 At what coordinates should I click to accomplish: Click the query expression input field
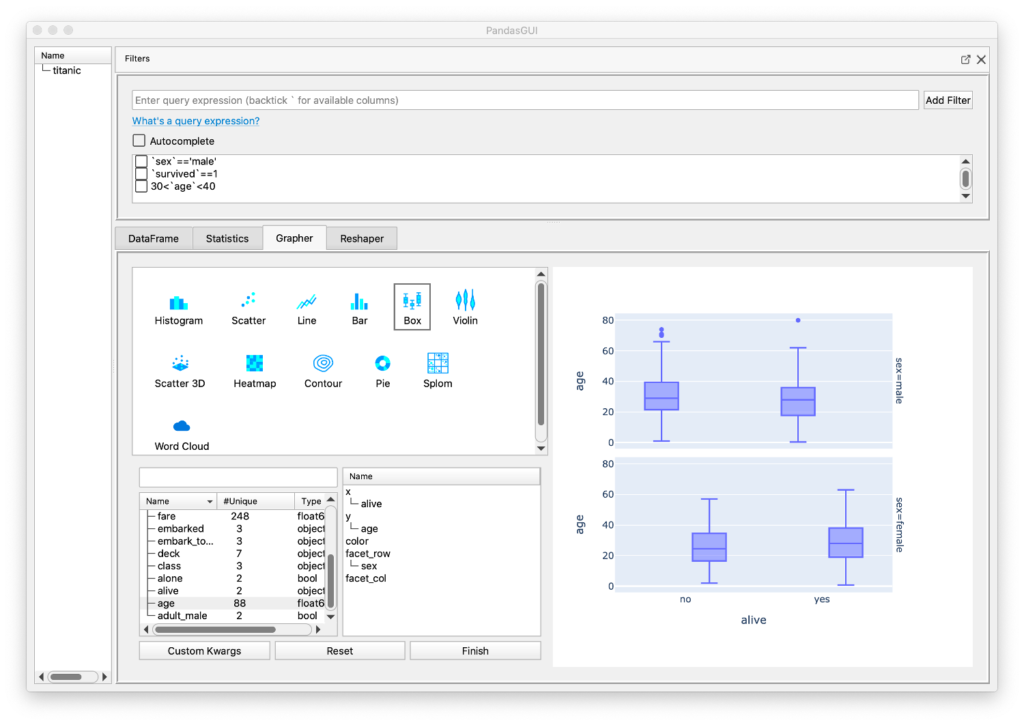click(x=525, y=100)
